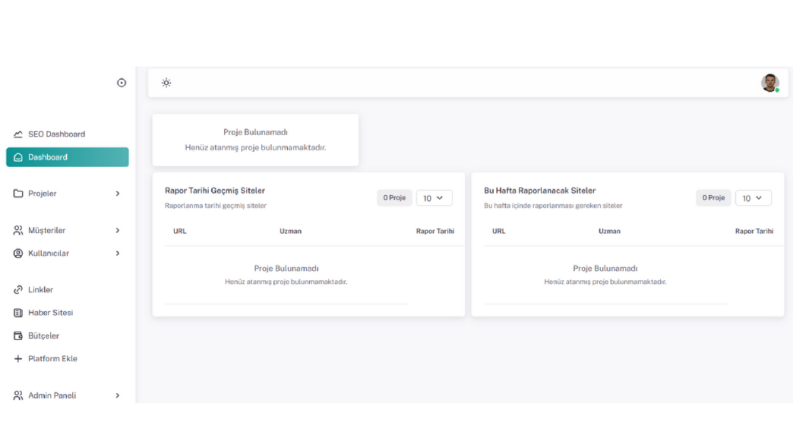
Task: Click the SEO Dashboard chart icon
Action: point(18,134)
